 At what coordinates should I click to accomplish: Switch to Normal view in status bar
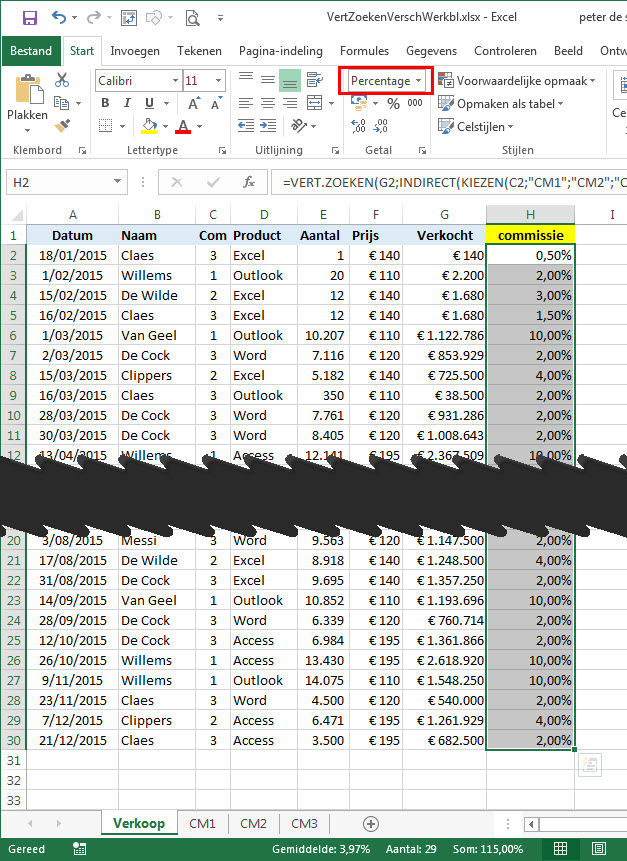tap(560, 849)
